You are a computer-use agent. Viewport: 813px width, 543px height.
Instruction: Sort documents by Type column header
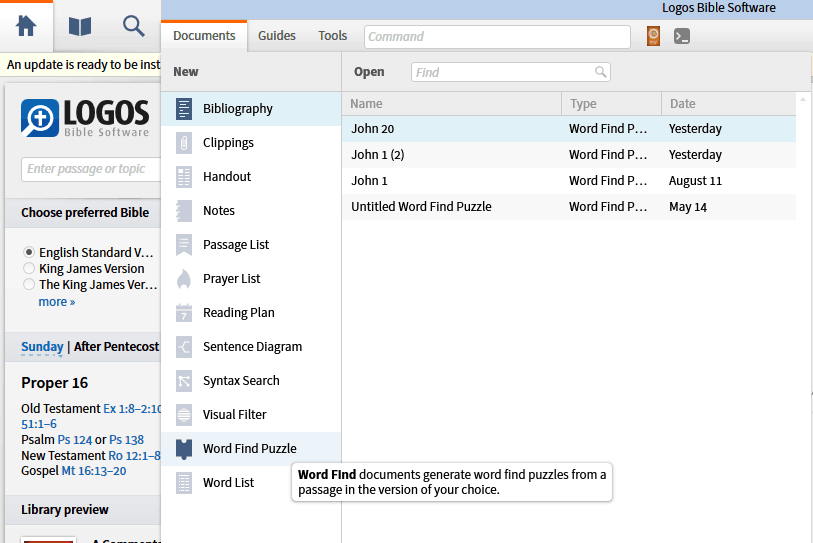click(610, 104)
